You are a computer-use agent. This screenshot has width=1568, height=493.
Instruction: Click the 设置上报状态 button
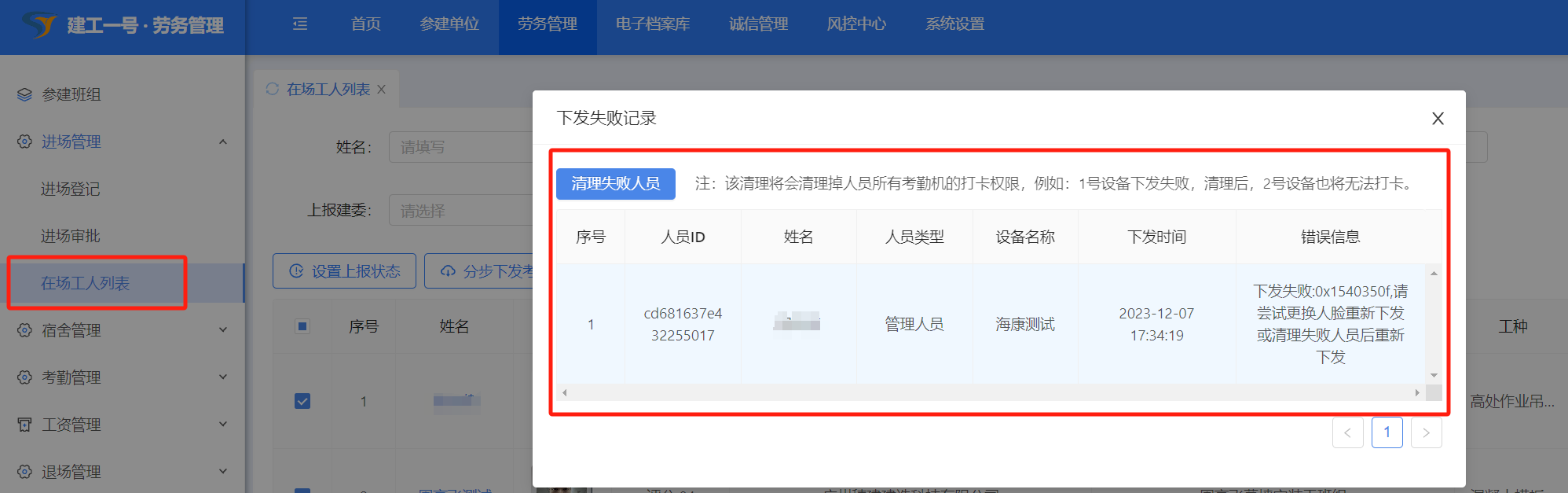click(x=344, y=271)
